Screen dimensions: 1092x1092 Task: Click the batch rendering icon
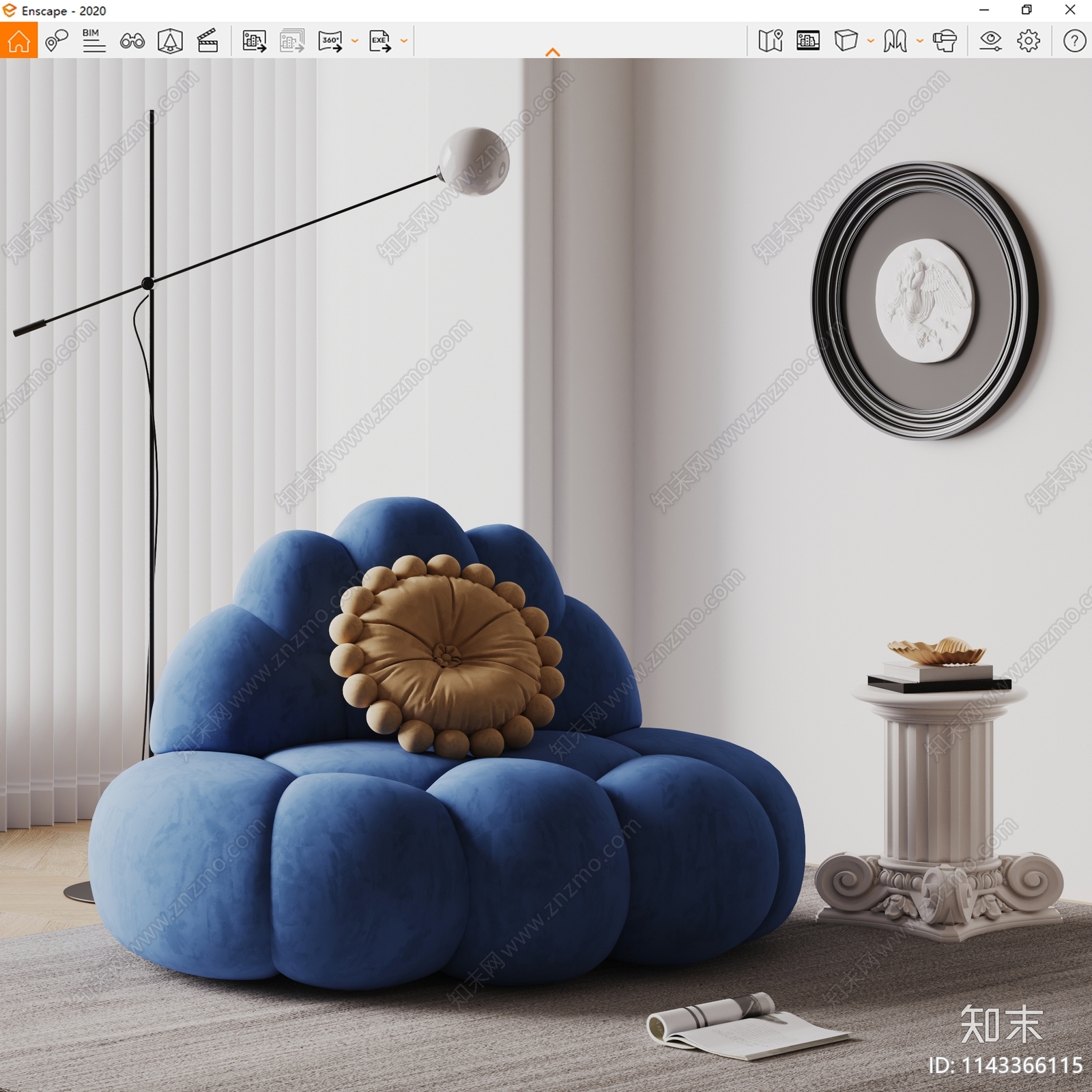tap(292, 41)
